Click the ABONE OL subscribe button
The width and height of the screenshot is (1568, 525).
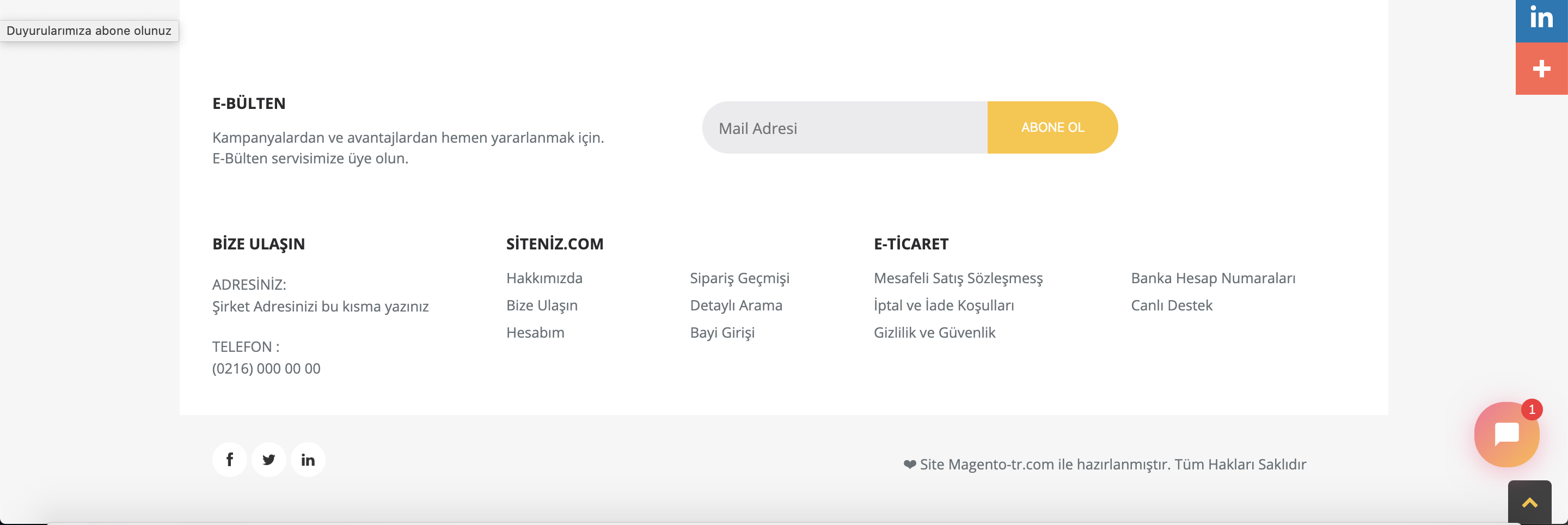[1052, 127]
